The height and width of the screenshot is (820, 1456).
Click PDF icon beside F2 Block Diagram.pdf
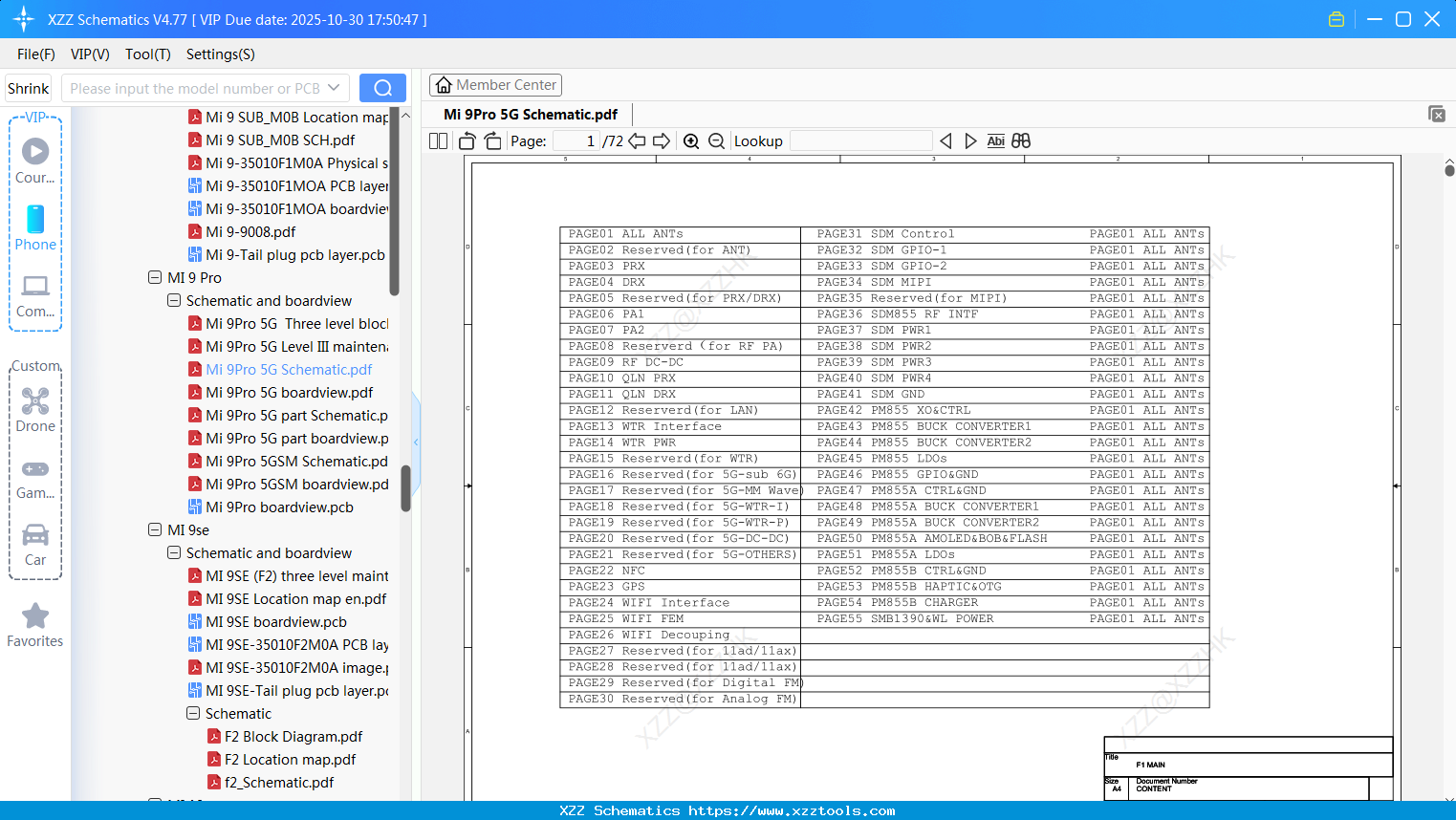click(214, 737)
